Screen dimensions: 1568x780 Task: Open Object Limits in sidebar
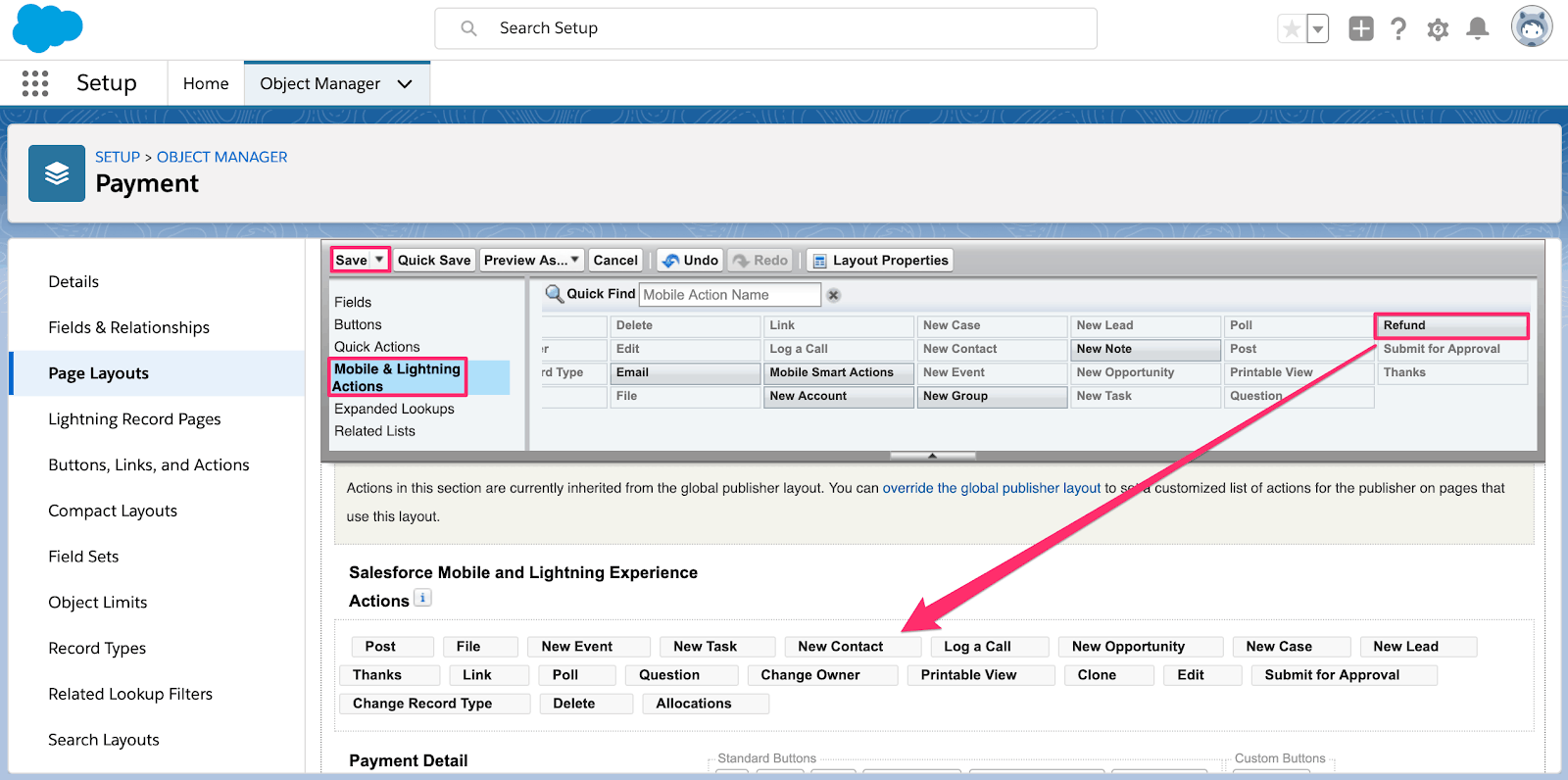pos(98,603)
